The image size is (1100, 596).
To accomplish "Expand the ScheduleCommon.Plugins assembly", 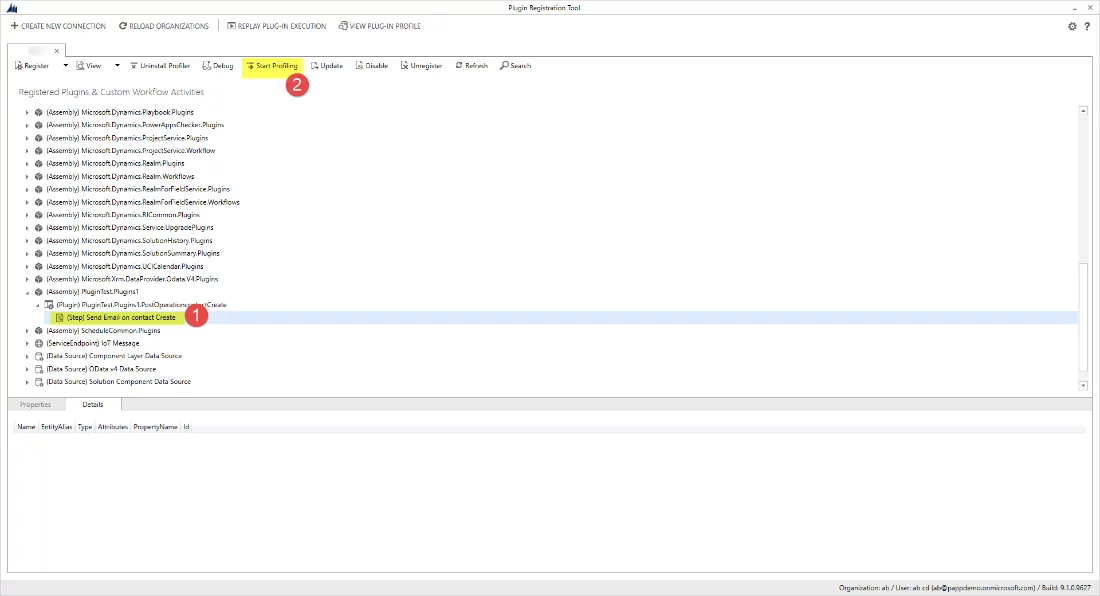I will pyautogui.click(x=27, y=331).
